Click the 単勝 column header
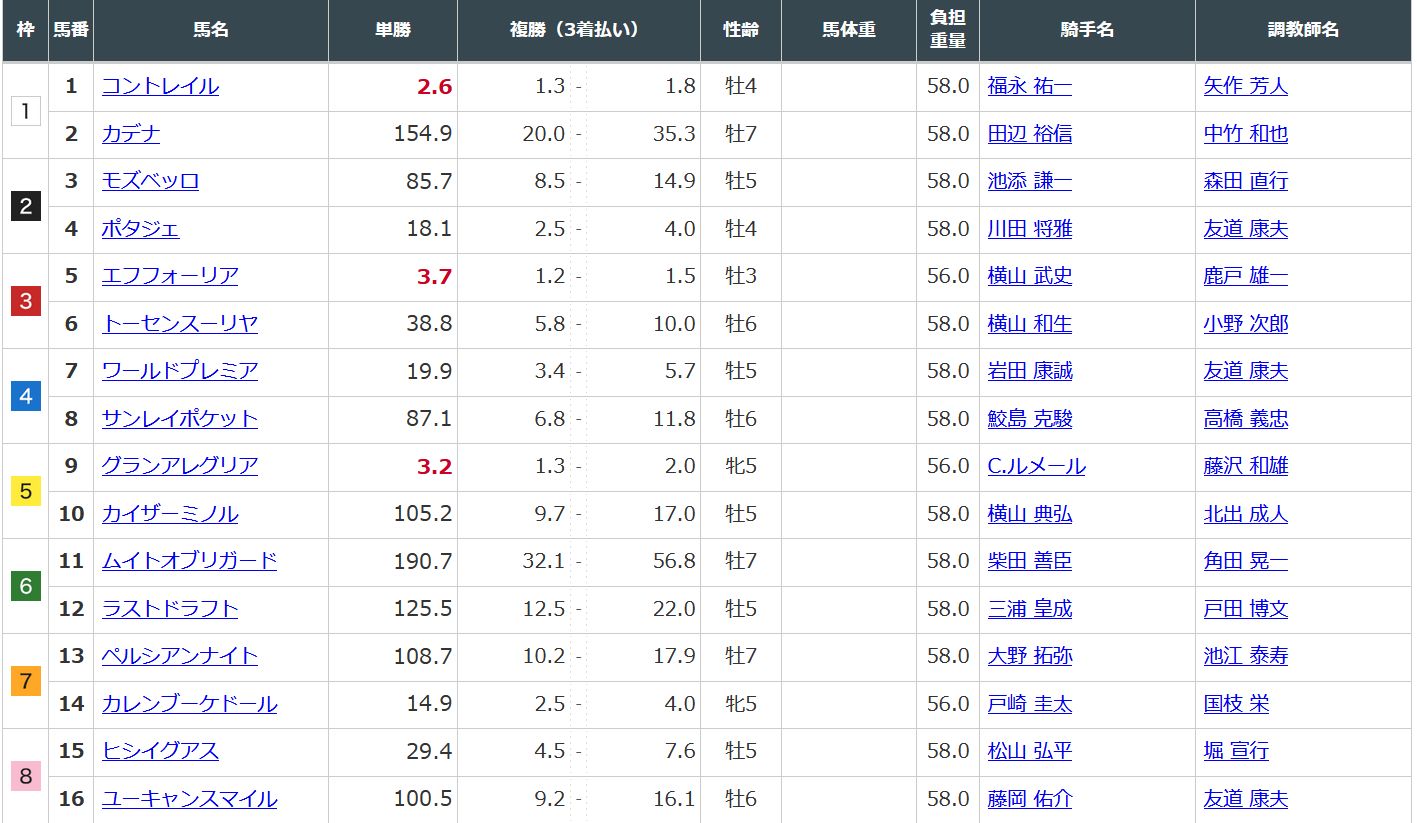 pyautogui.click(x=392, y=30)
